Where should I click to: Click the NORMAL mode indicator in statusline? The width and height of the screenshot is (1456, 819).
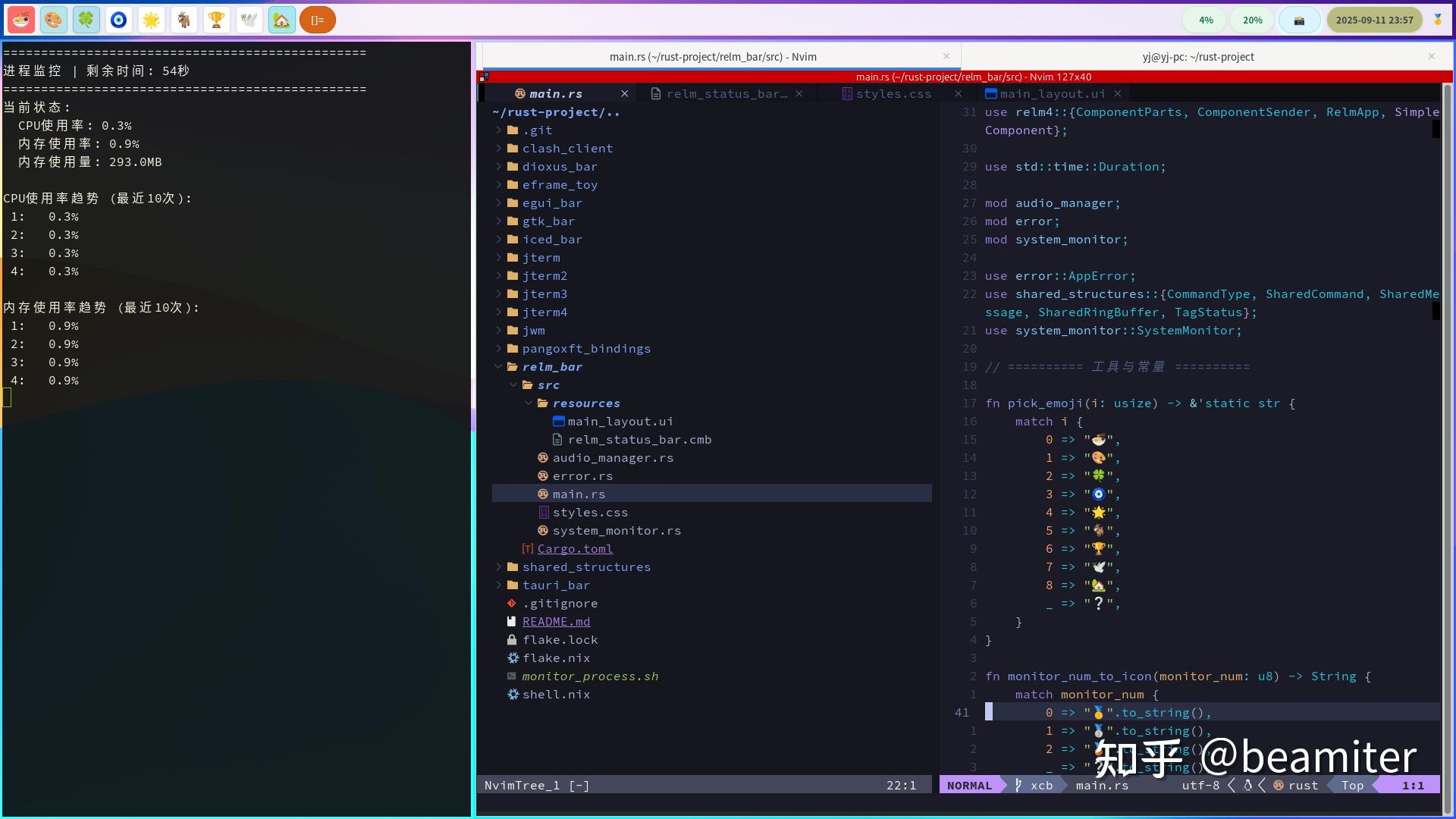[969, 786]
